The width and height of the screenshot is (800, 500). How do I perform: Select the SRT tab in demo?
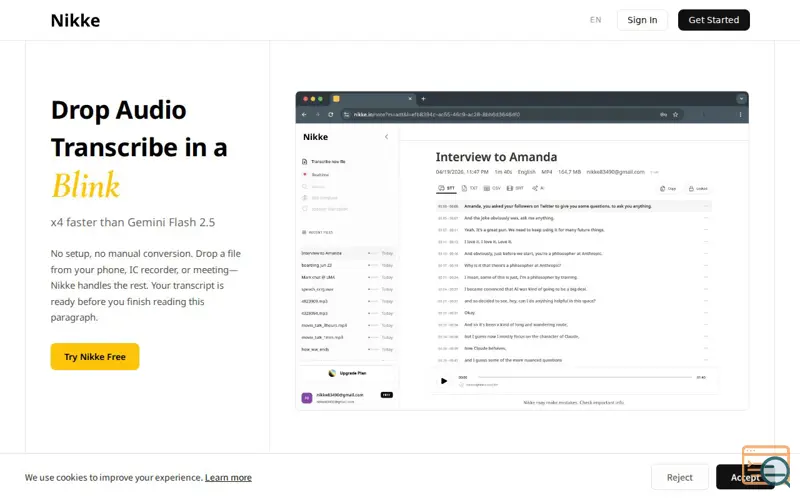tap(515, 188)
